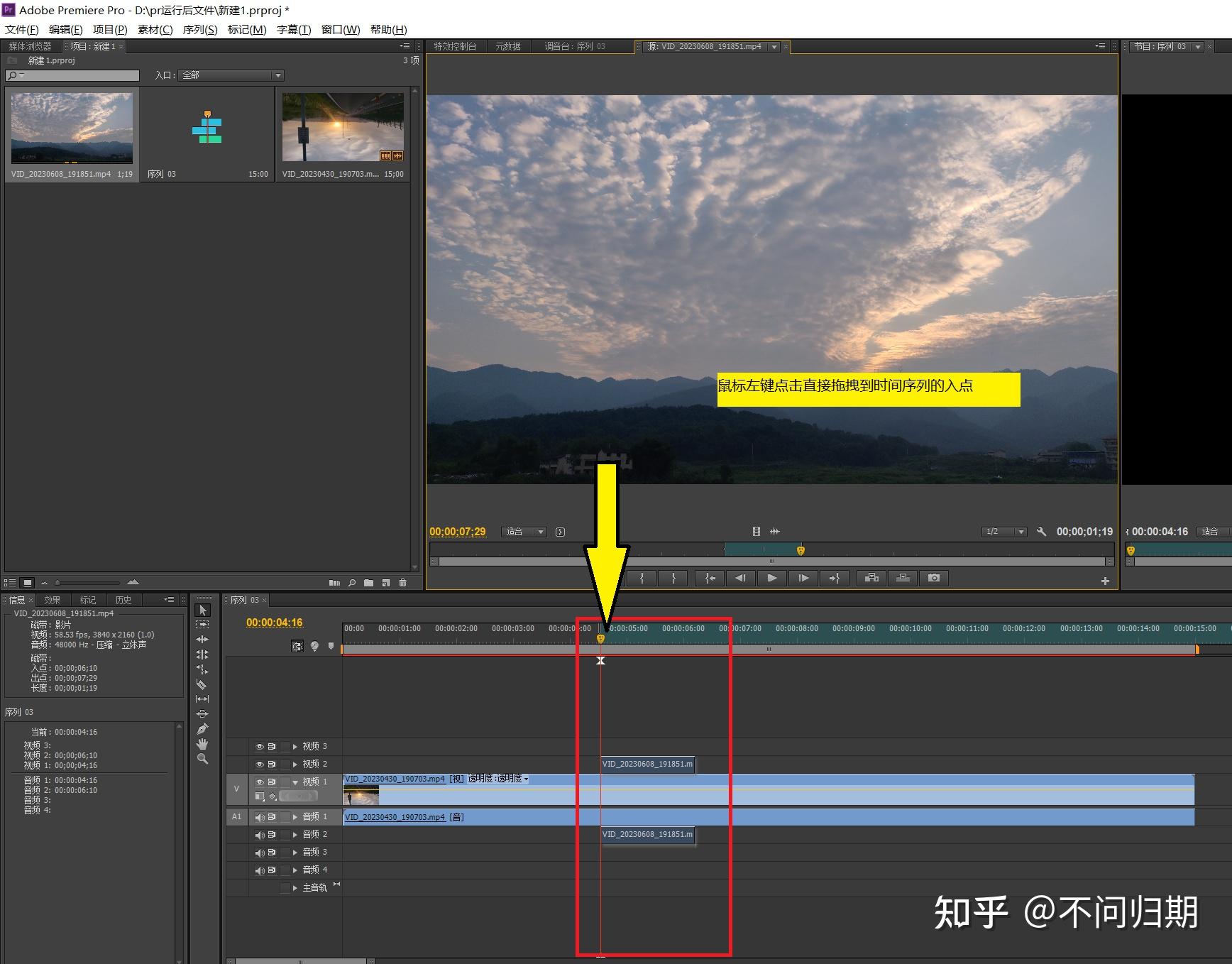
Task: Toggle sync lock on 视频 3 track
Action: pyautogui.click(x=272, y=747)
